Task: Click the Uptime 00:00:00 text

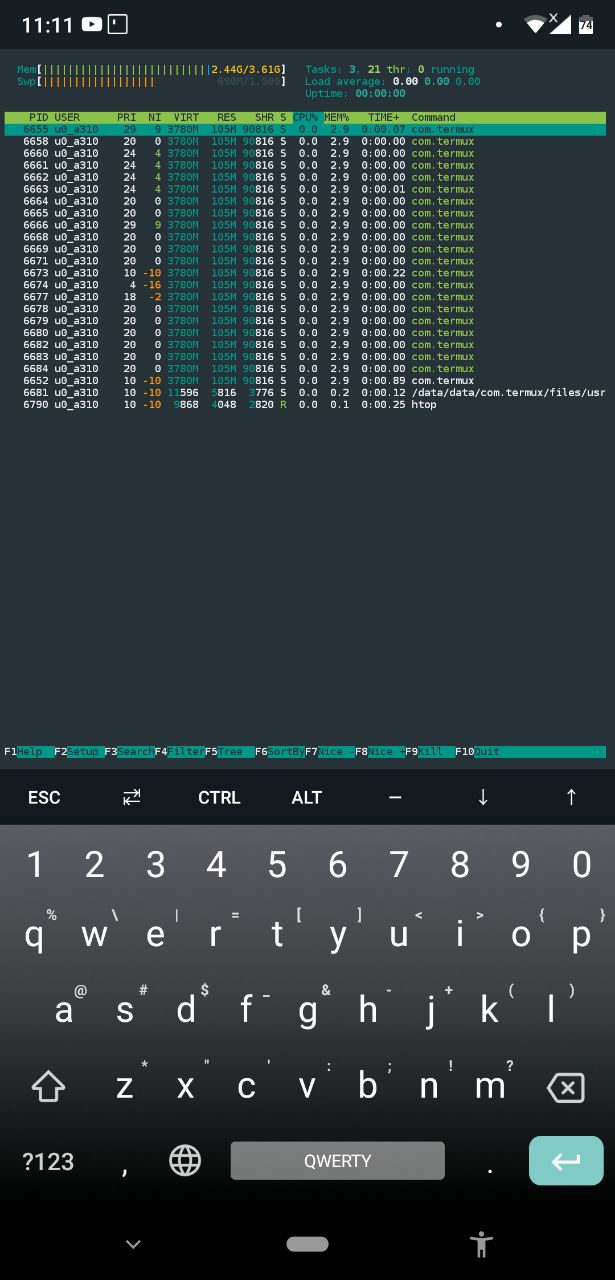Action: [x=356, y=94]
